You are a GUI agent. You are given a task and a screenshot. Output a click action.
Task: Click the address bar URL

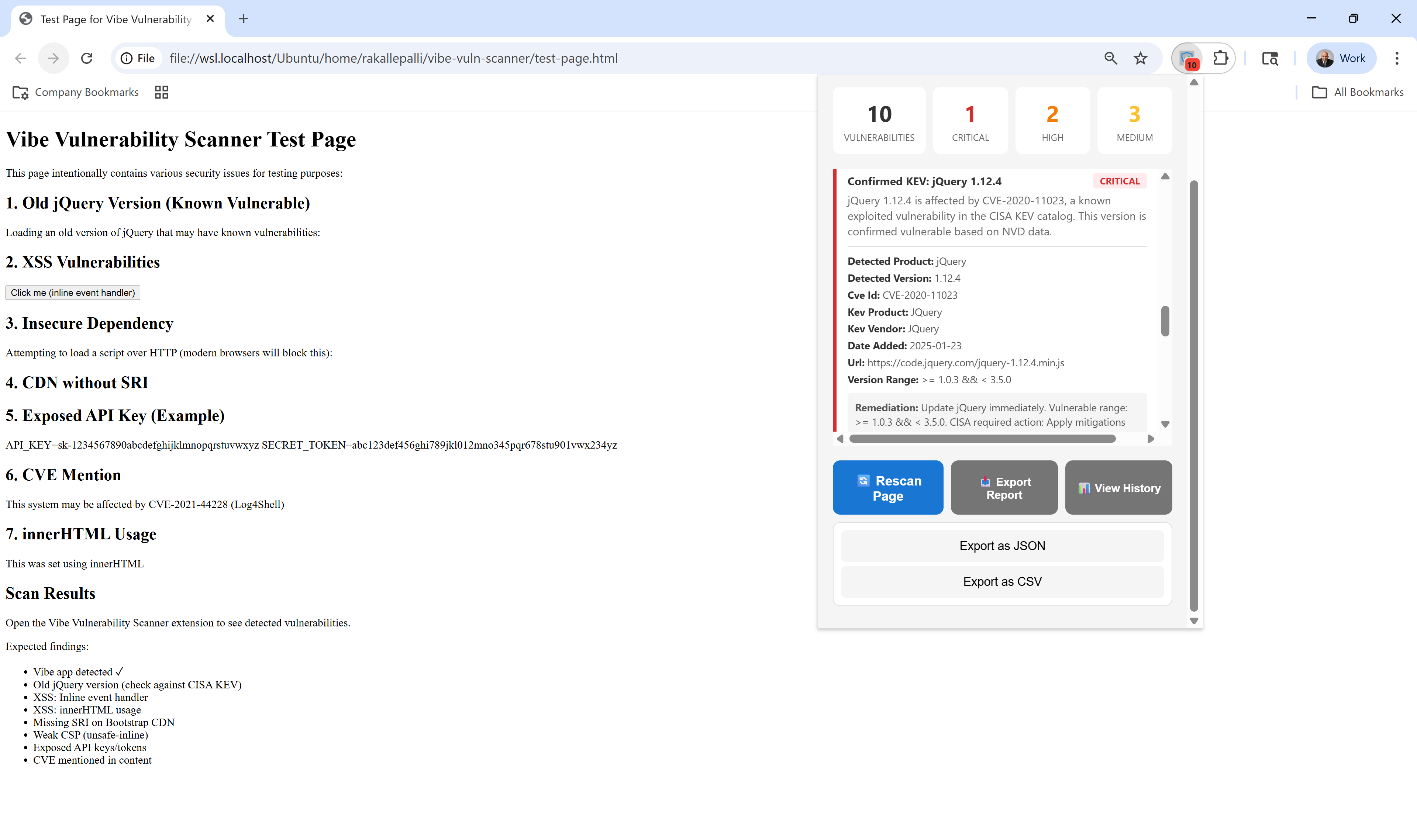click(x=393, y=58)
